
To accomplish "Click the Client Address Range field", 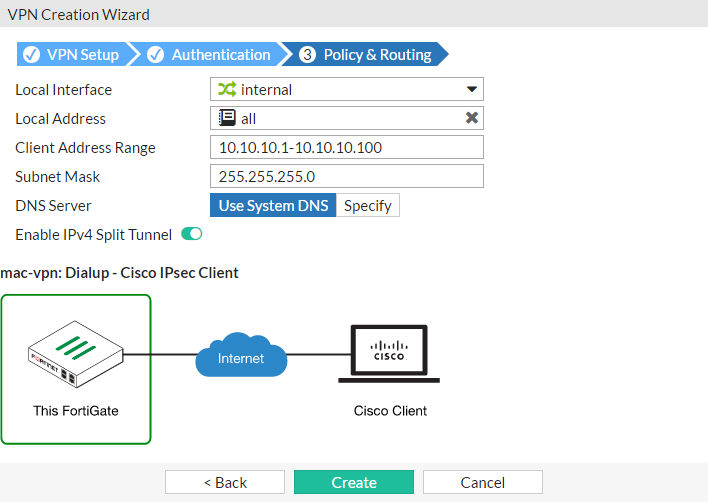I will 347,147.
